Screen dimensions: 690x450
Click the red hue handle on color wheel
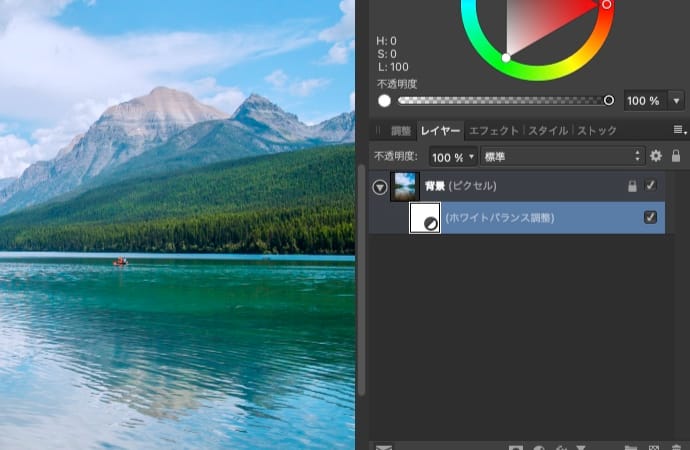[606, 5]
